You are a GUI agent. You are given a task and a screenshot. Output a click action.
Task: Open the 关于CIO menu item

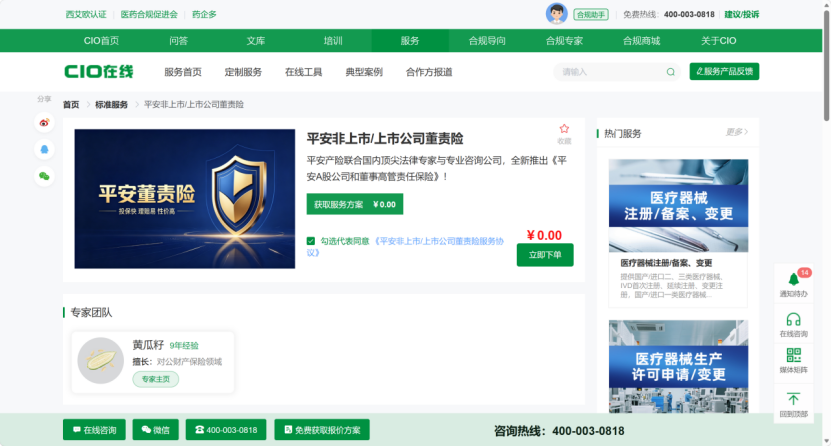[x=718, y=41]
